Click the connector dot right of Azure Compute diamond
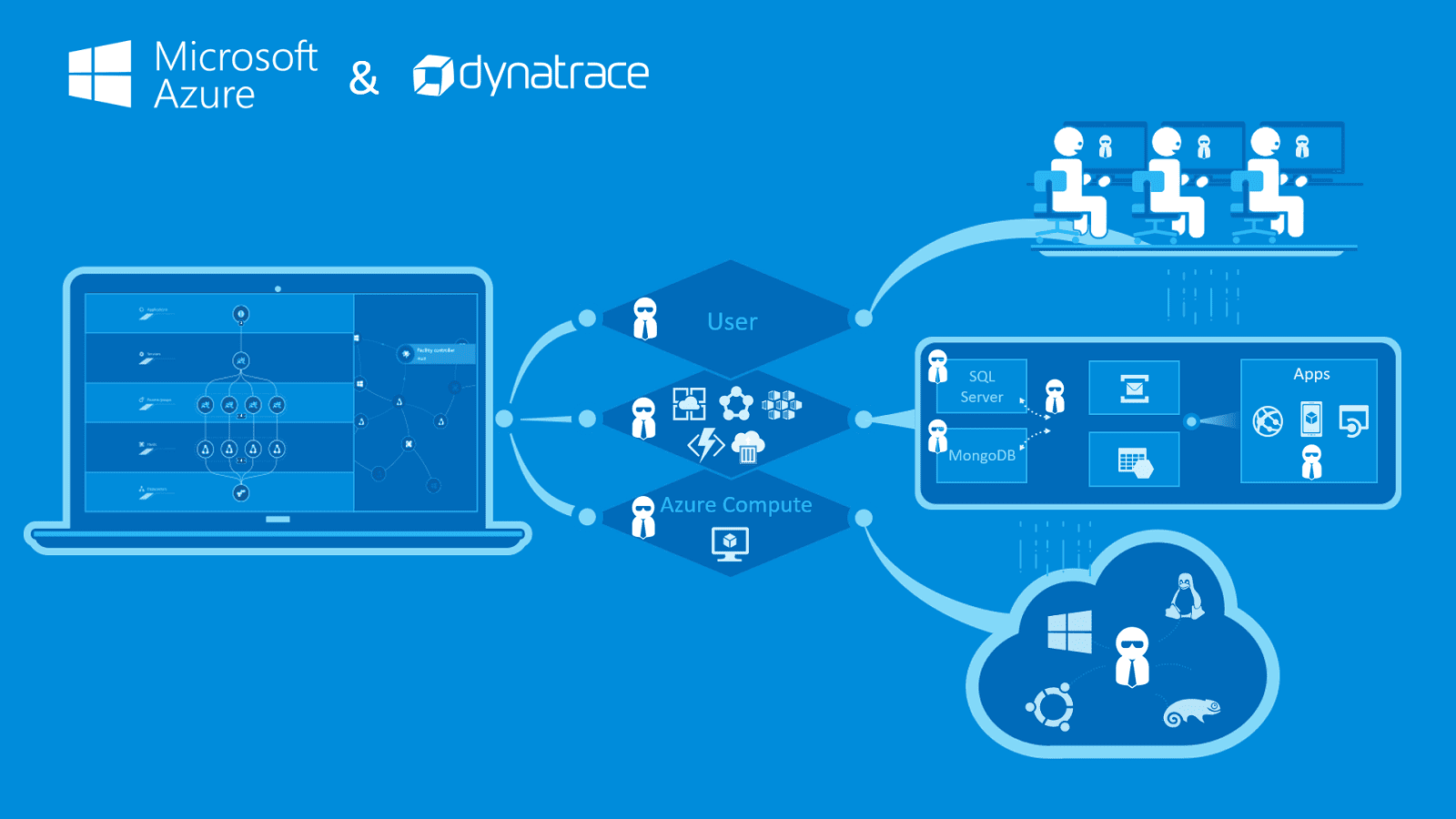1456x819 pixels. pos(864,518)
